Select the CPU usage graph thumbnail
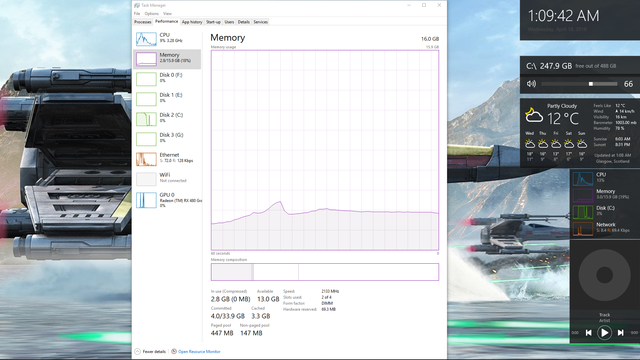Viewport: 640px width, 360px height. [x=146, y=39]
